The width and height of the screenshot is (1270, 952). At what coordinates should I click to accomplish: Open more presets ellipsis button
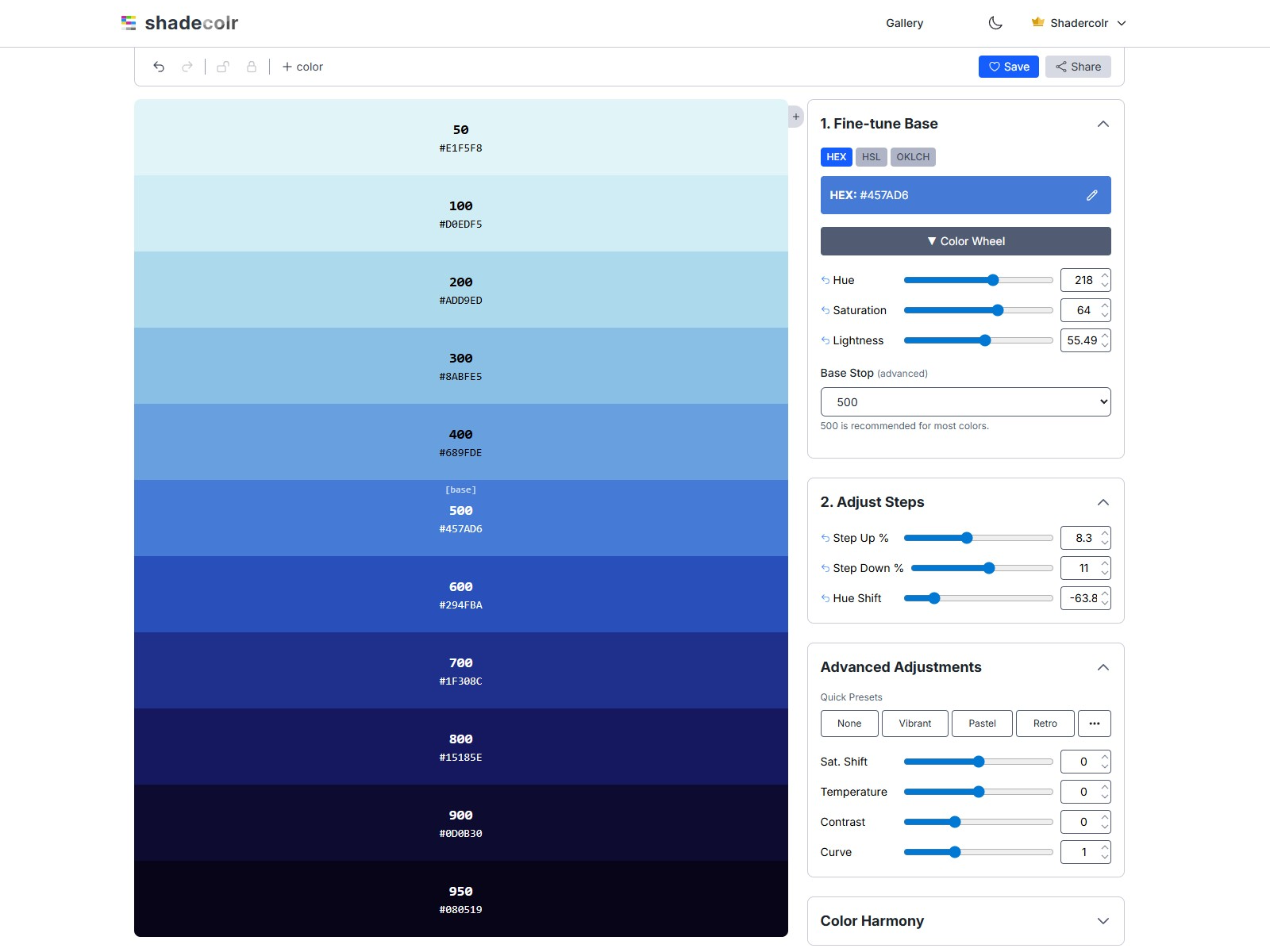(x=1095, y=724)
